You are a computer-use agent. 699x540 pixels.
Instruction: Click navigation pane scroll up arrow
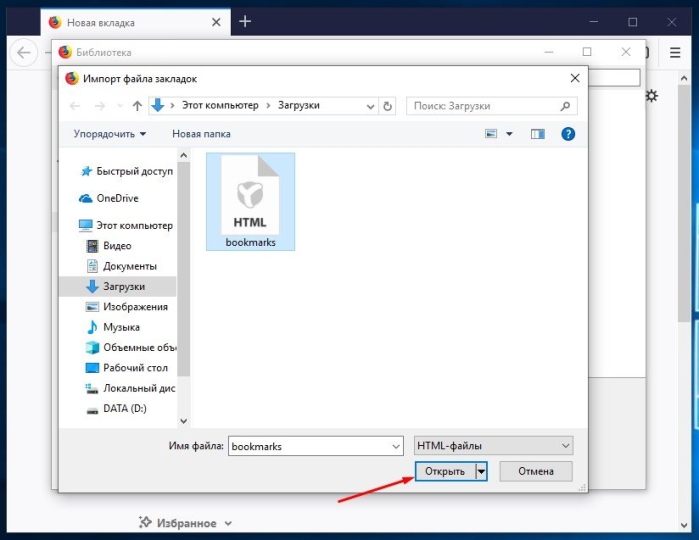pos(184,156)
